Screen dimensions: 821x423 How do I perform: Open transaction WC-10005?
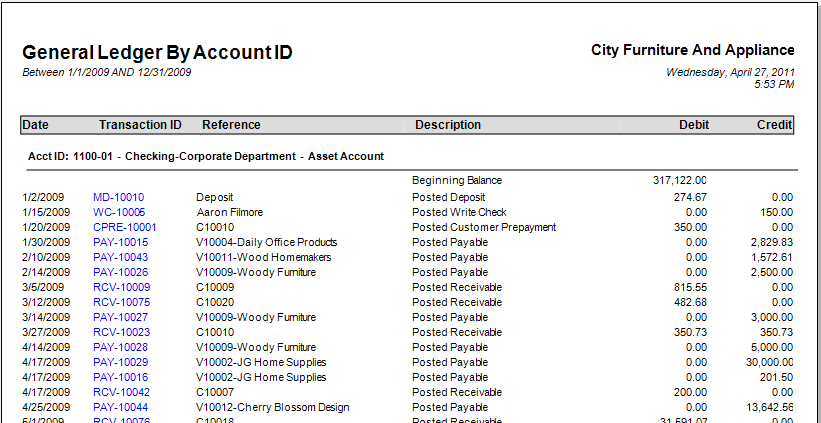click(119, 213)
